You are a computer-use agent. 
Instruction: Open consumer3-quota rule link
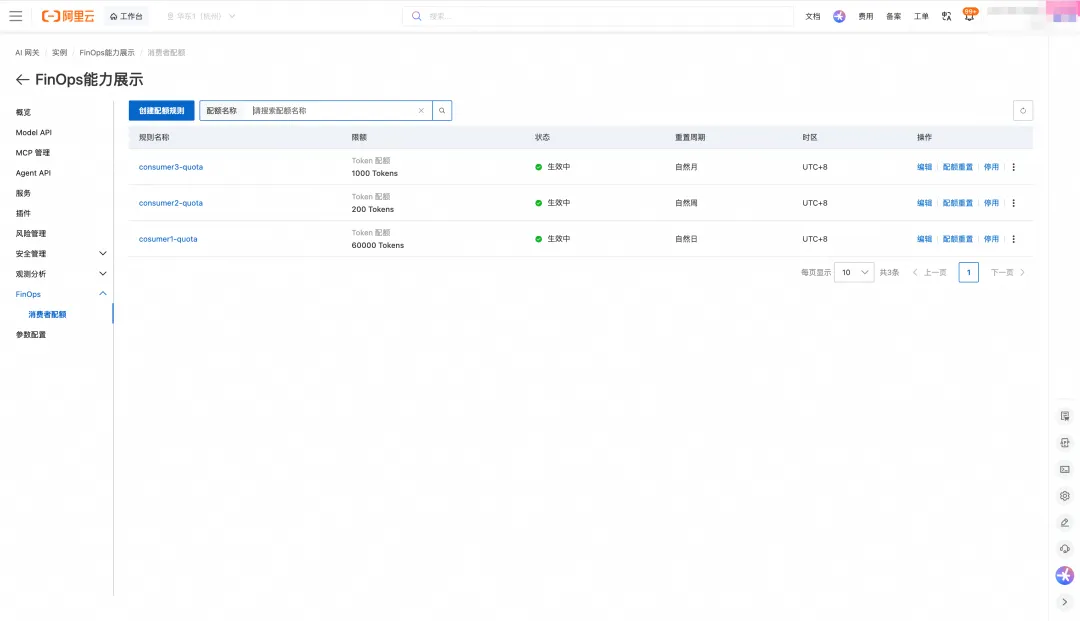coord(171,167)
